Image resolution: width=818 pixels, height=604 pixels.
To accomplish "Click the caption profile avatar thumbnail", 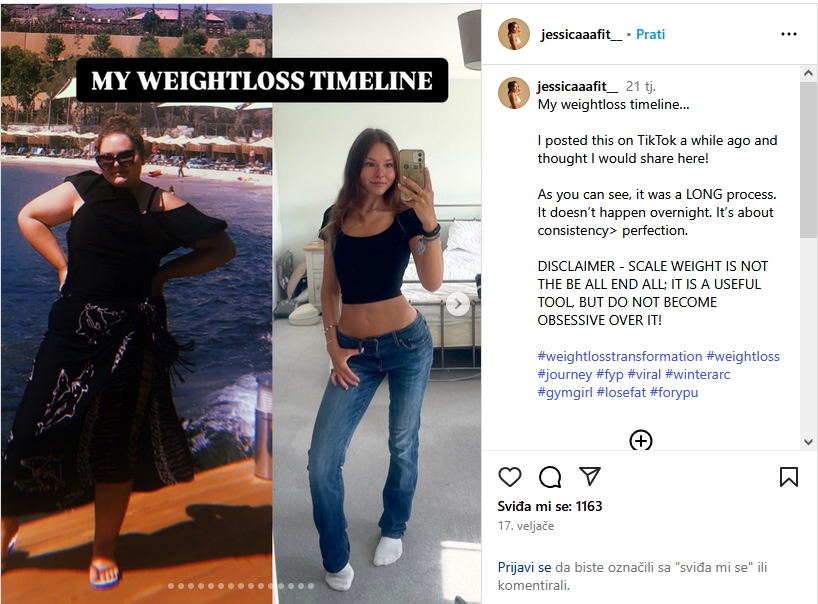I will 514,93.
